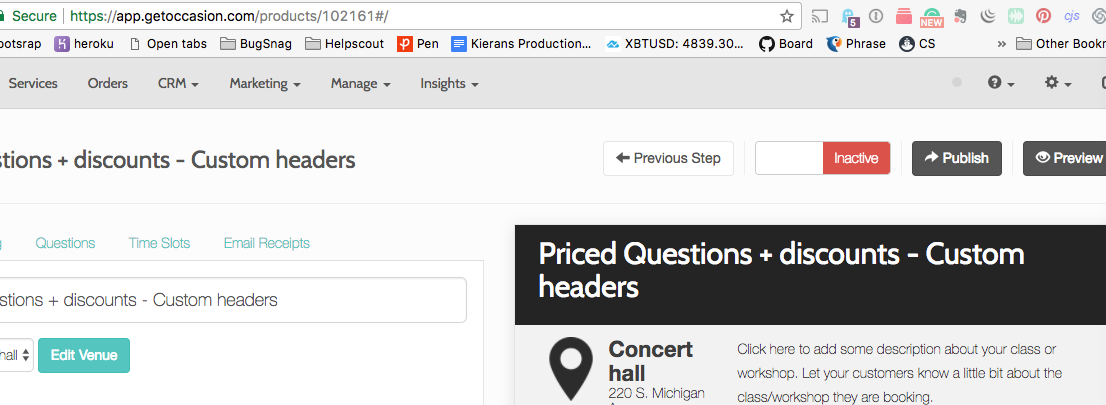Toggle the Inactive status switch

point(822,158)
